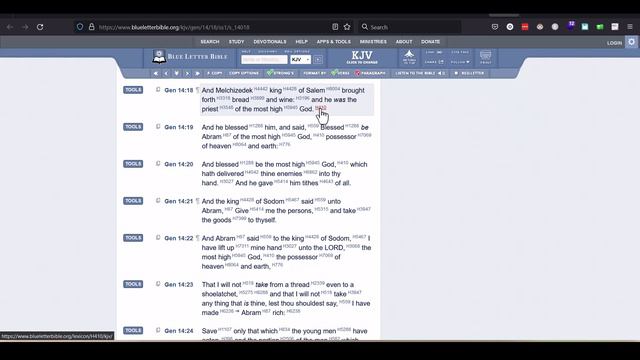Click KJV Click to Change selector
Image resolution: width=640 pixels, height=360 pixels.
tap(362, 57)
